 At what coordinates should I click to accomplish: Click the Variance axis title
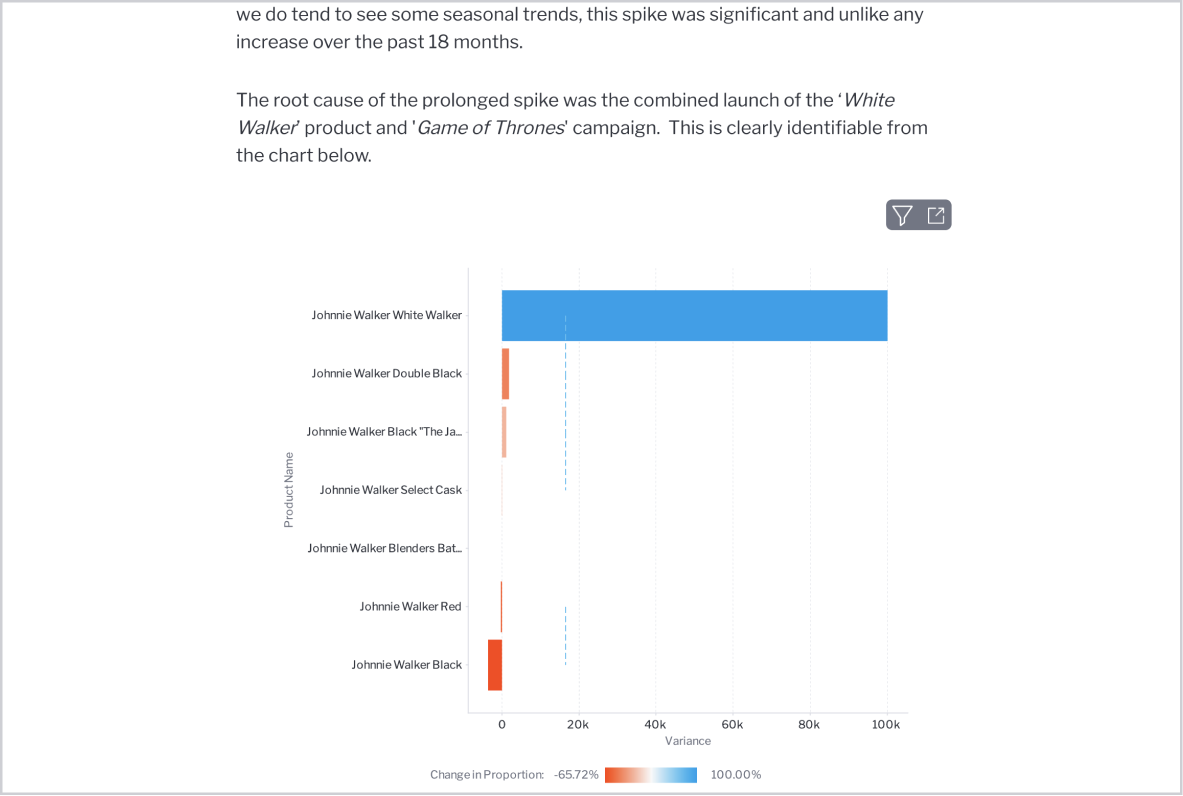[x=688, y=741]
